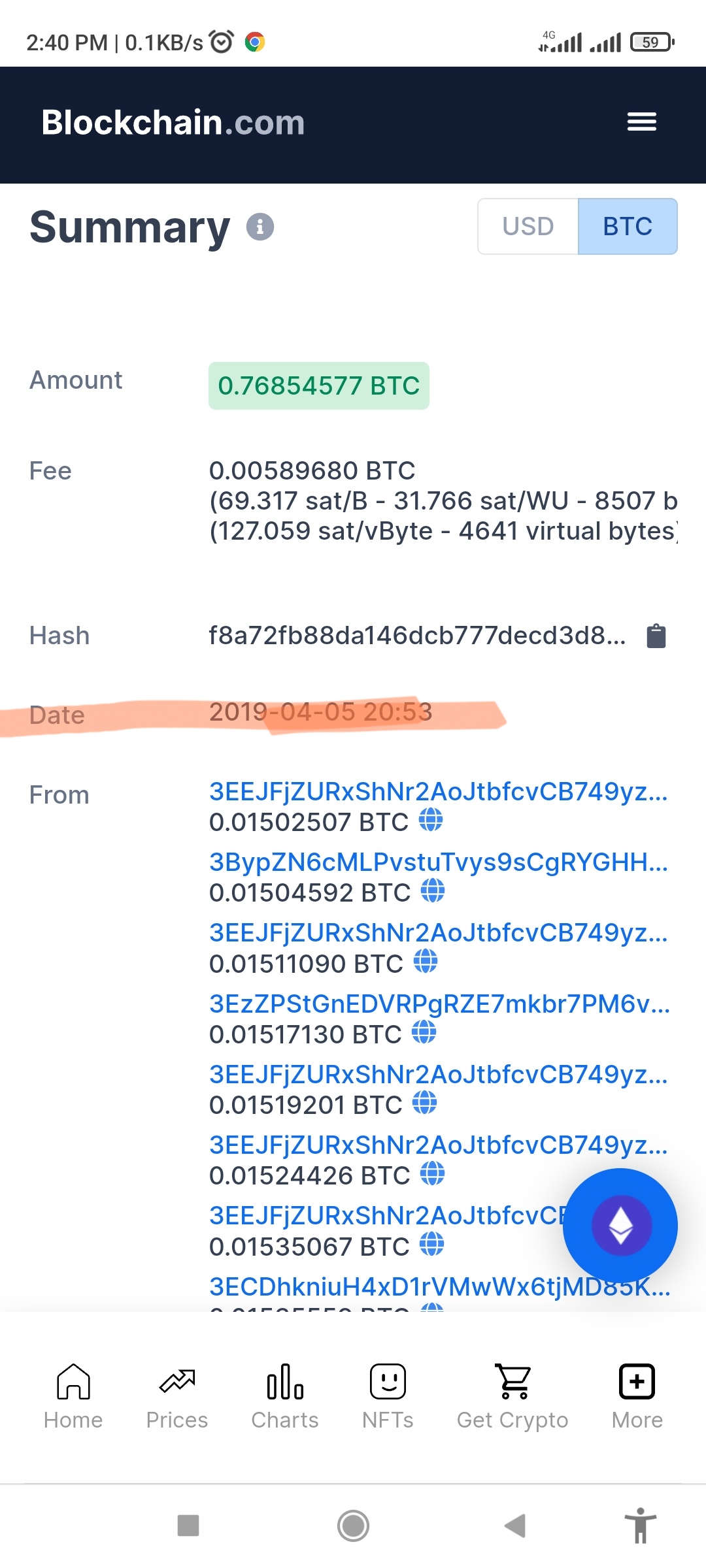Open the hamburger menu in header

(x=641, y=122)
